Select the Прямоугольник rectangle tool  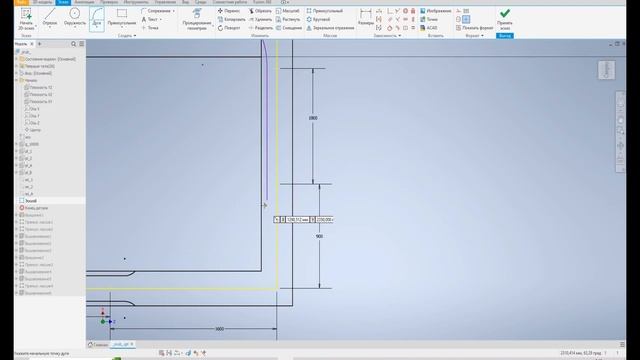click(x=122, y=18)
